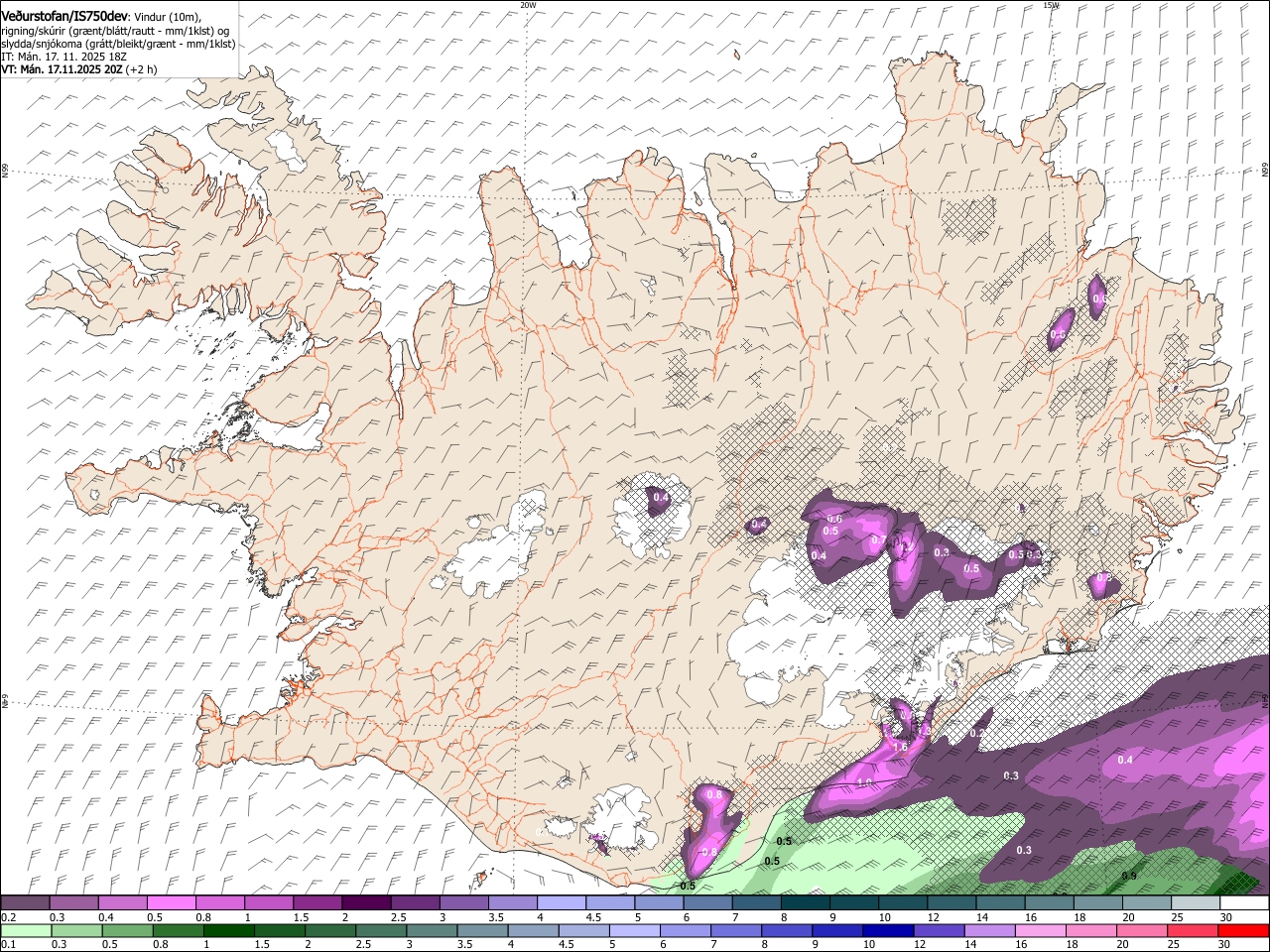This screenshot has width=1270, height=952.
Task: Pick upper legend swatch for 18–20
Action: (1098, 903)
